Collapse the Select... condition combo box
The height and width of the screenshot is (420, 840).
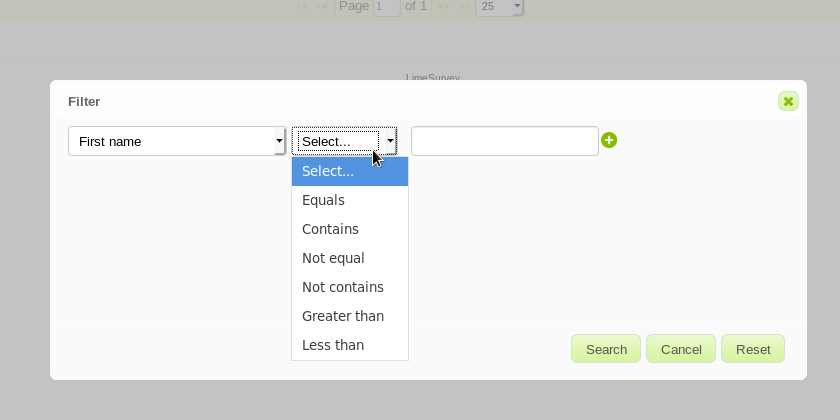coord(344,141)
